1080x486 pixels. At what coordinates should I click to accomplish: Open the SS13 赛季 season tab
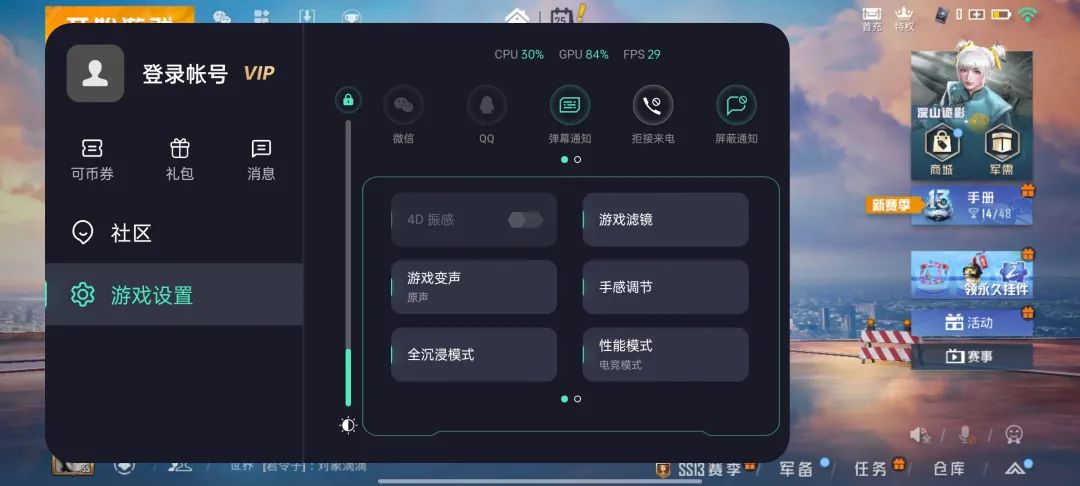[x=708, y=469]
